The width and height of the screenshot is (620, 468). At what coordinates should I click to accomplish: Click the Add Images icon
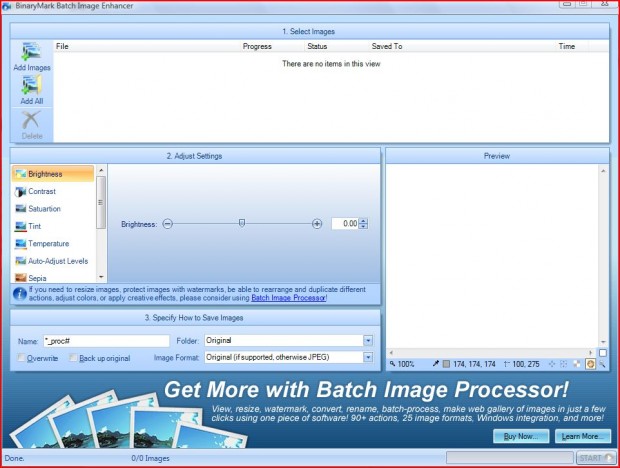pos(31,52)
